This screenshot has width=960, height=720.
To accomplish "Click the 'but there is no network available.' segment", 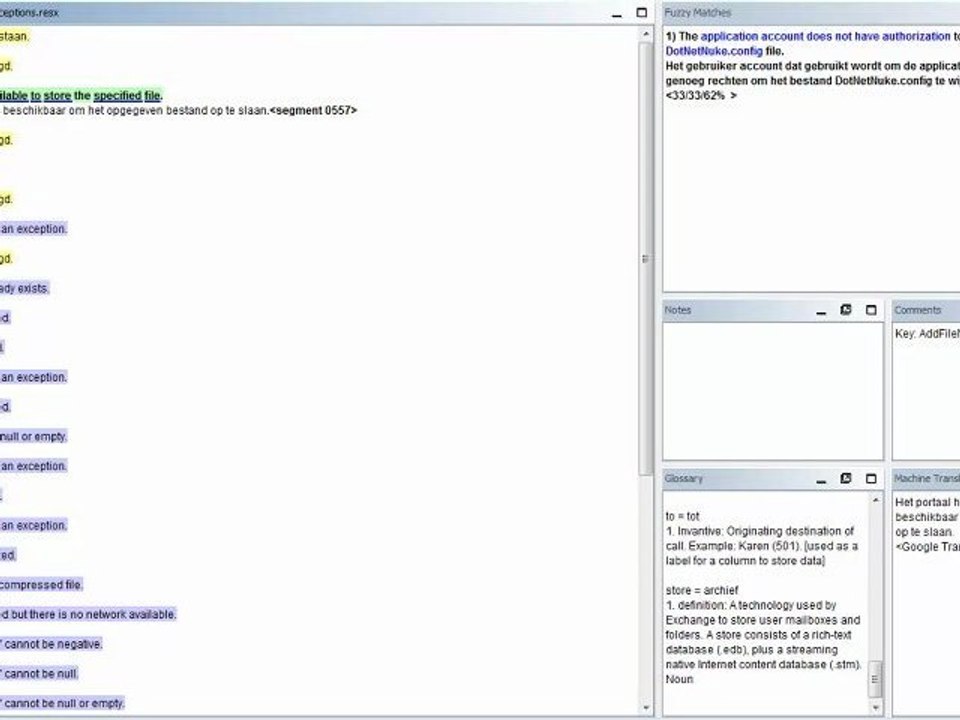I will click(88, 614).
